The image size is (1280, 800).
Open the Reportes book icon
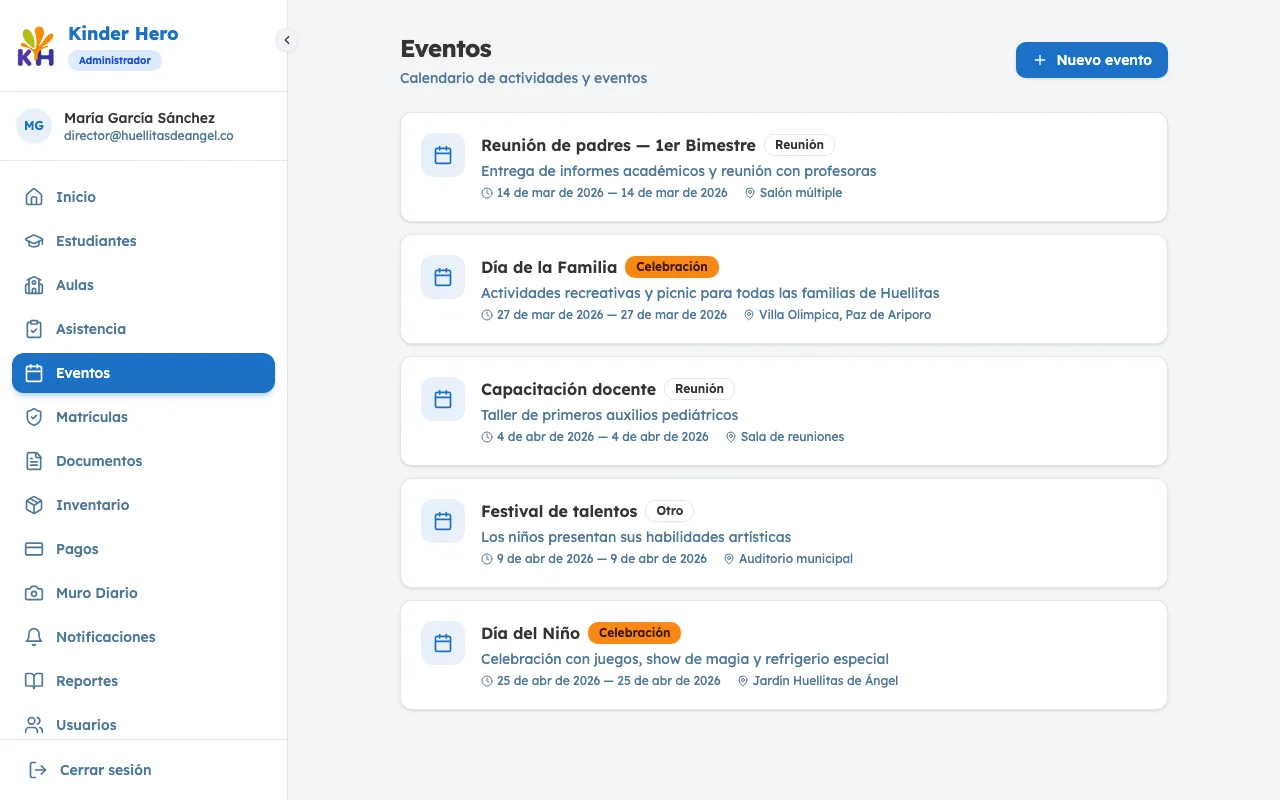(33, 681)
